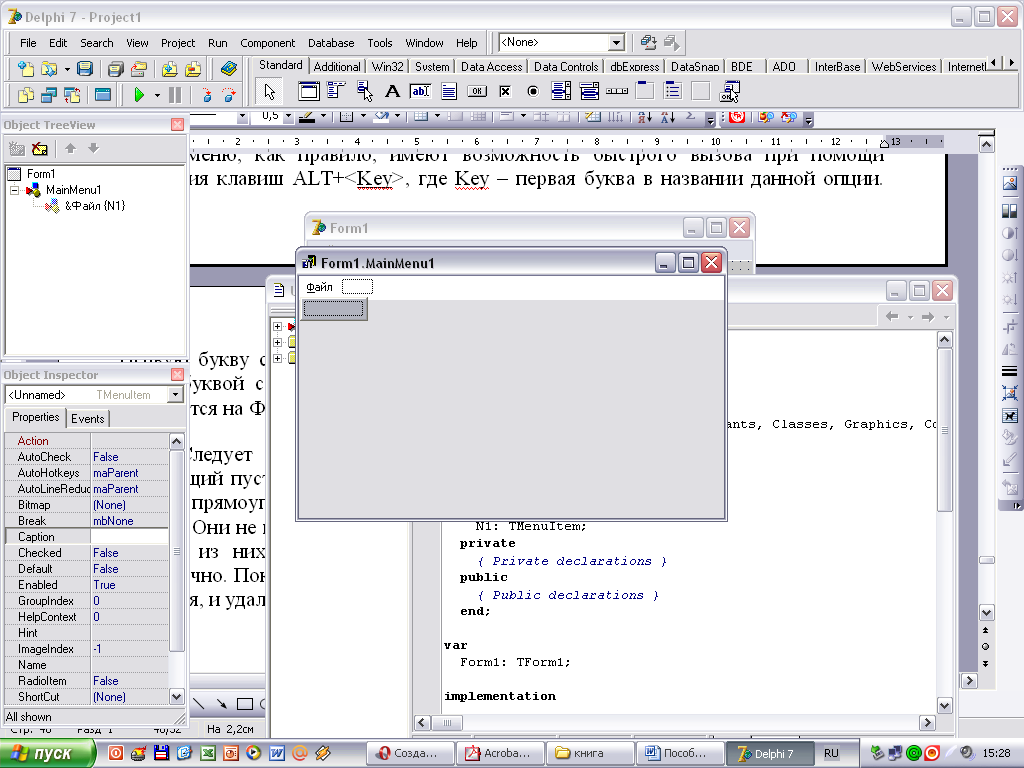Click the View Unit icon
This screenshot has width=1024, height=768.
(x=25, y=95)
